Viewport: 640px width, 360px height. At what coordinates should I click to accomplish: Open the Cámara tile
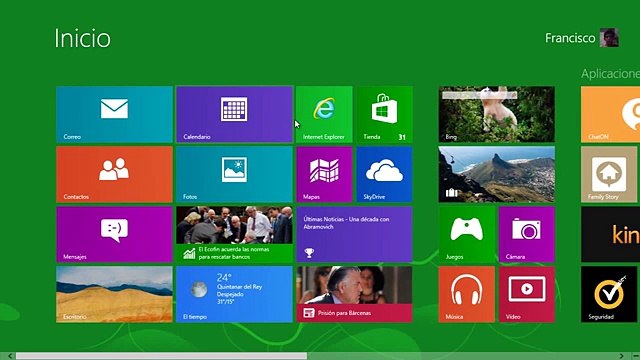[x=527, y=234]
